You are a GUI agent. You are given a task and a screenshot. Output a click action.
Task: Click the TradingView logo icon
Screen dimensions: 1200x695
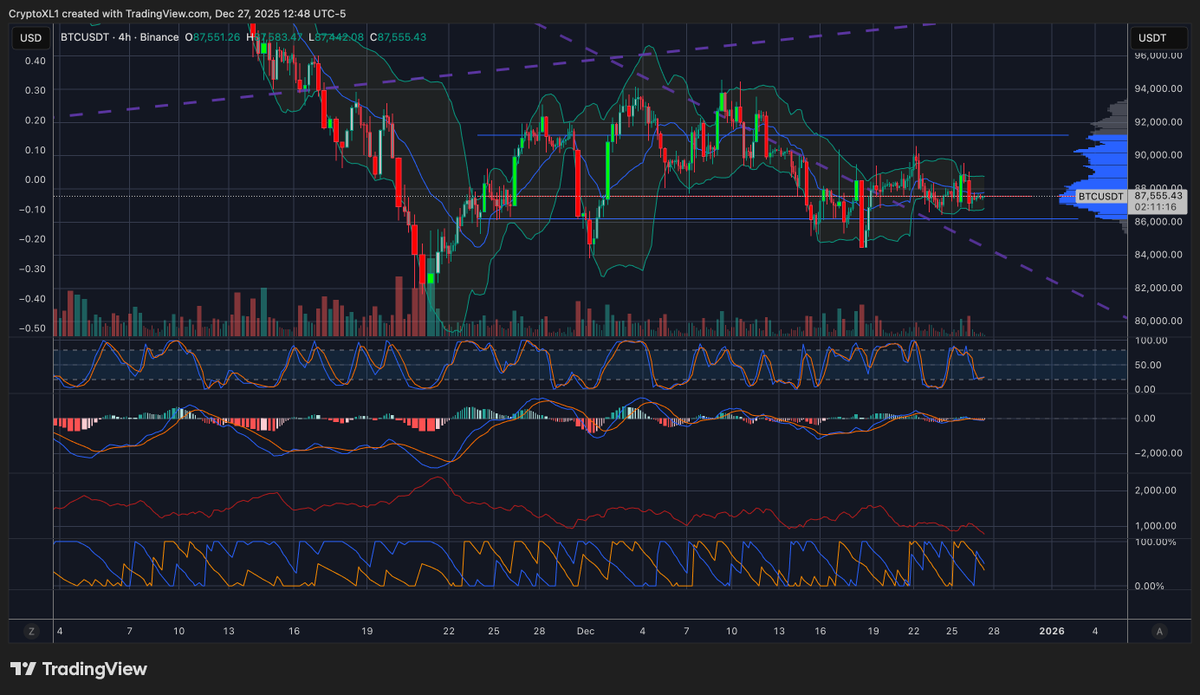coord(22,668)
